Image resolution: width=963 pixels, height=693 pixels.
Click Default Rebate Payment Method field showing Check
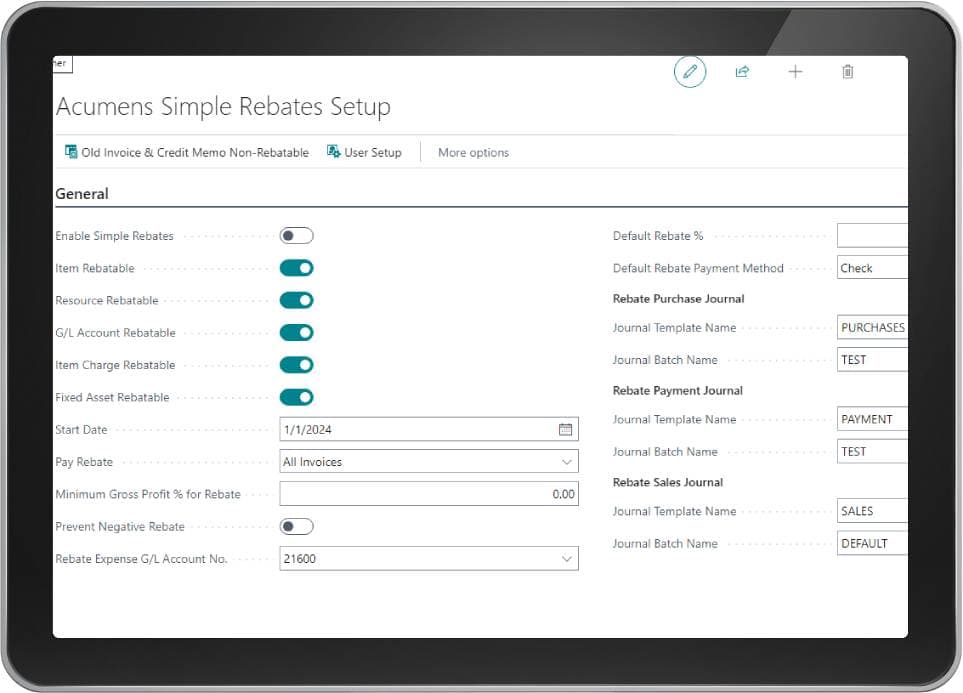point(872,268)
